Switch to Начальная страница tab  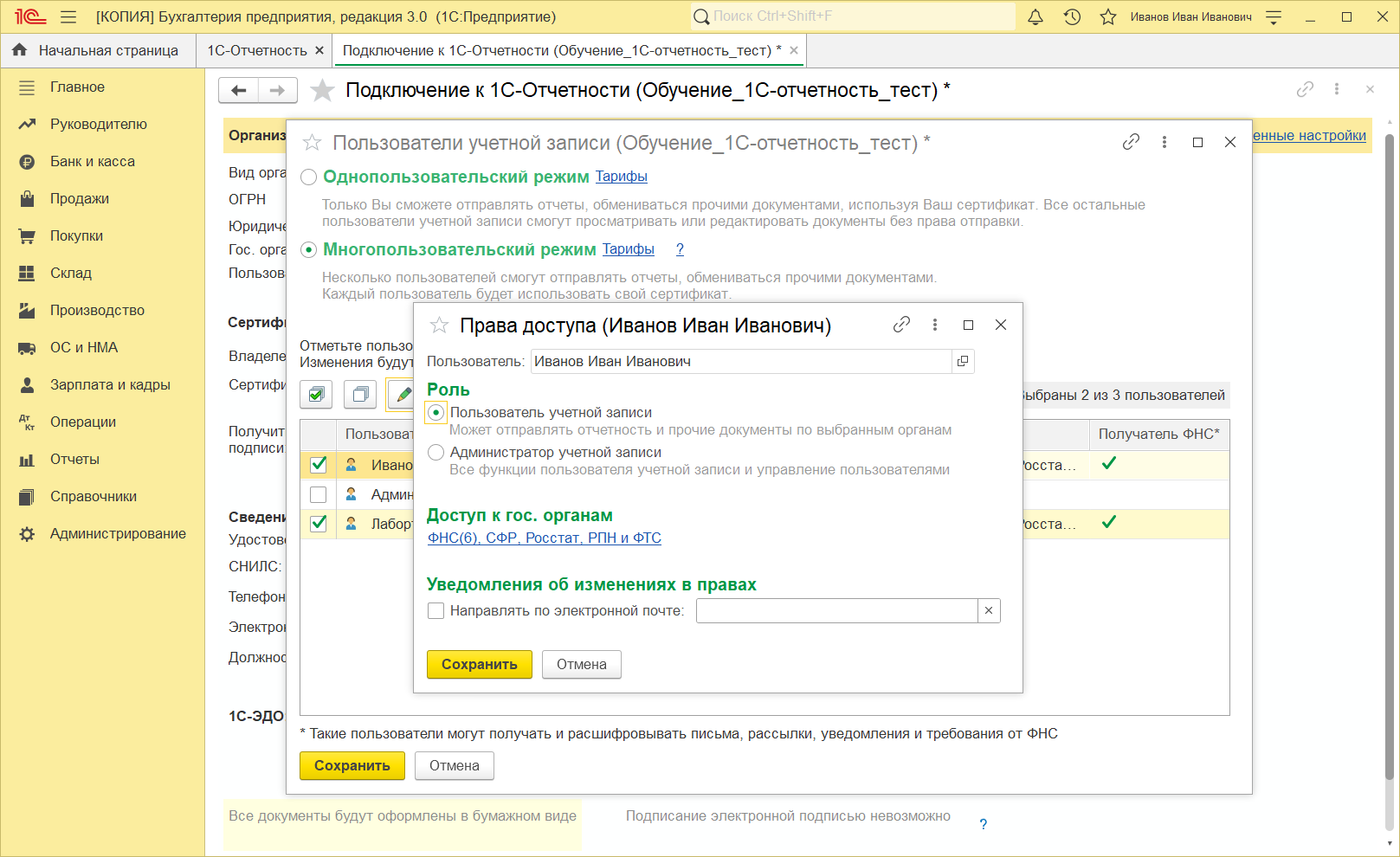108,50
